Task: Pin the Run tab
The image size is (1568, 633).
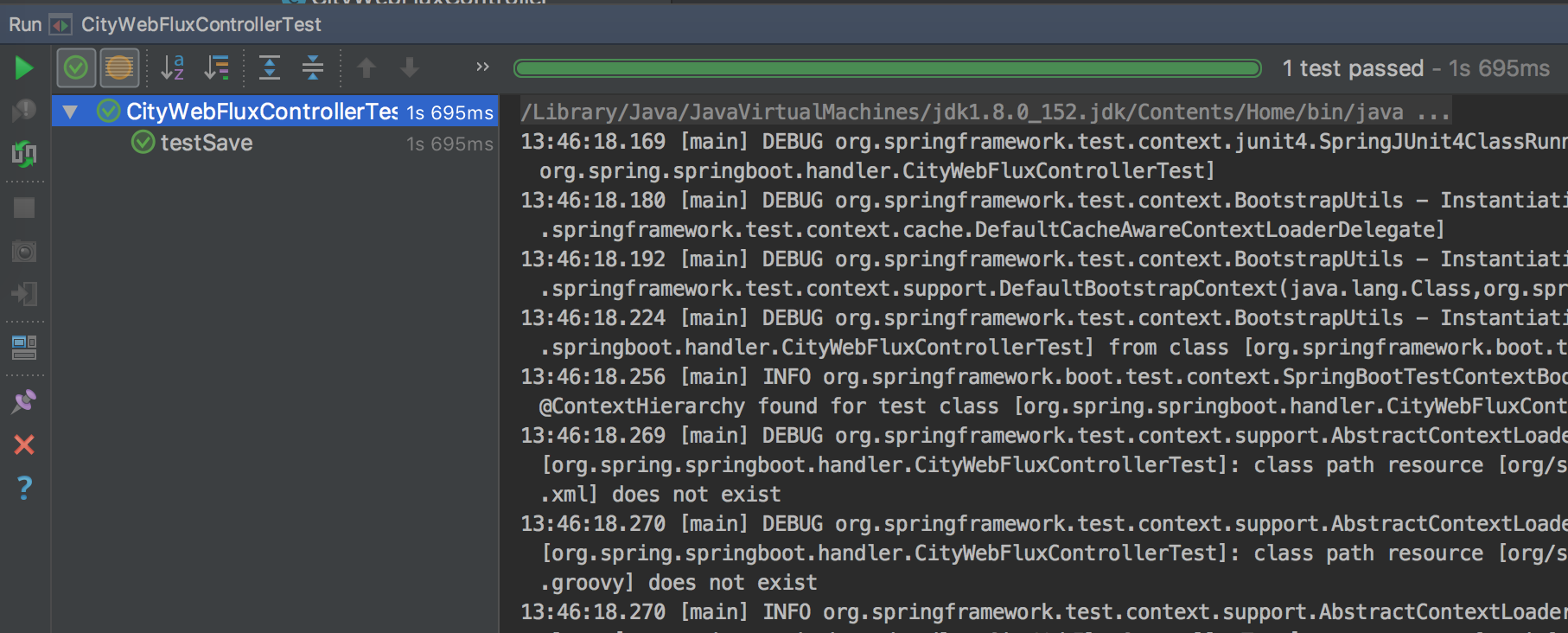Action: (24, 400)
